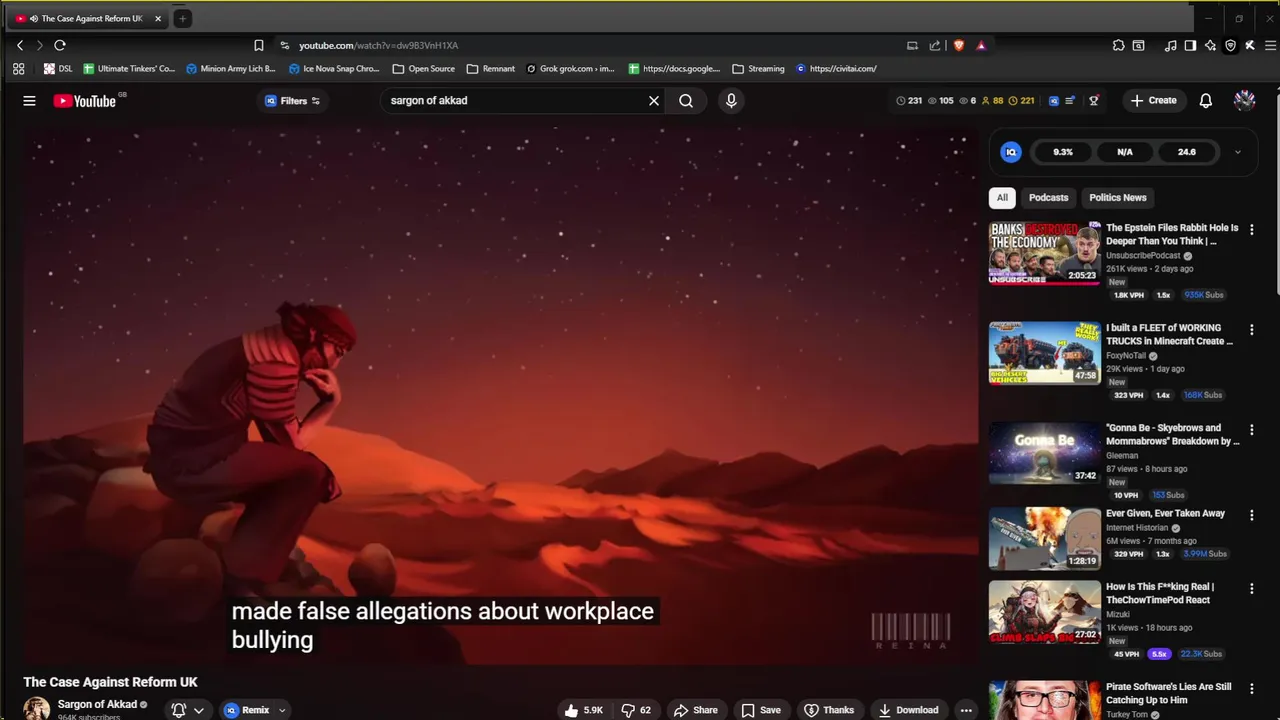Open DSL bookmark
Screen dimensions: 1280x720
(x=58, y=69)
